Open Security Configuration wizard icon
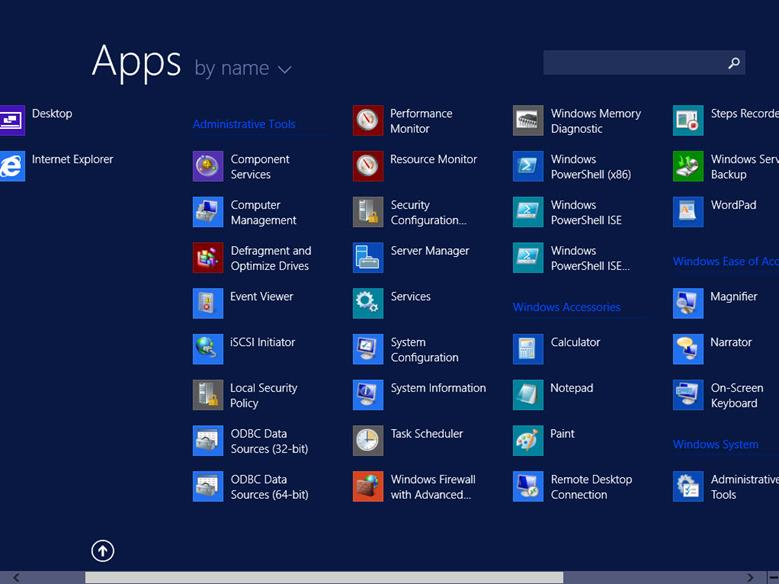Screen dimensions: 779x584 click(368, 212)
